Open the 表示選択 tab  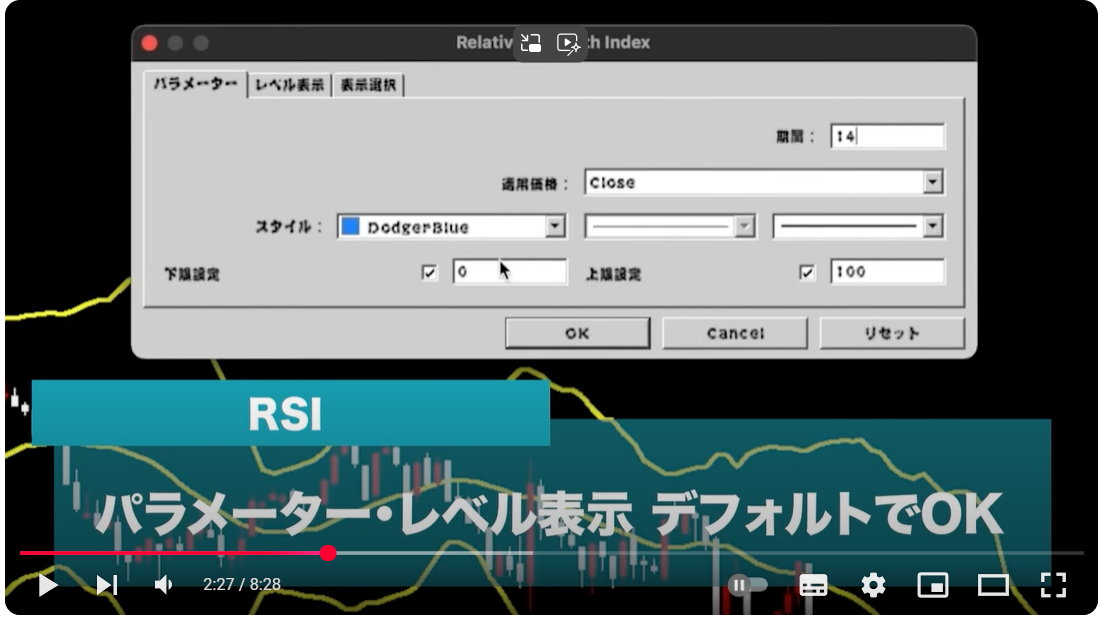tap(368, 85)
